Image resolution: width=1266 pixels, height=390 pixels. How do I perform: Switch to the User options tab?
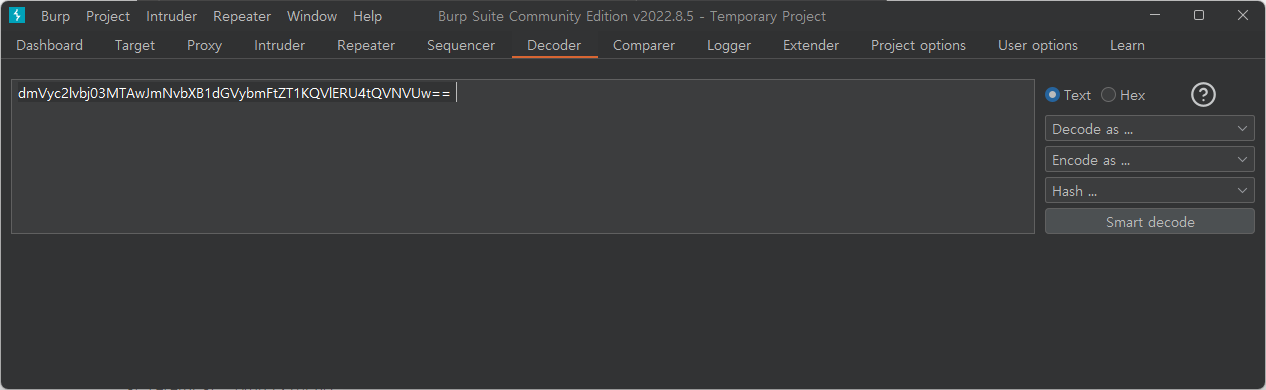1038,45
